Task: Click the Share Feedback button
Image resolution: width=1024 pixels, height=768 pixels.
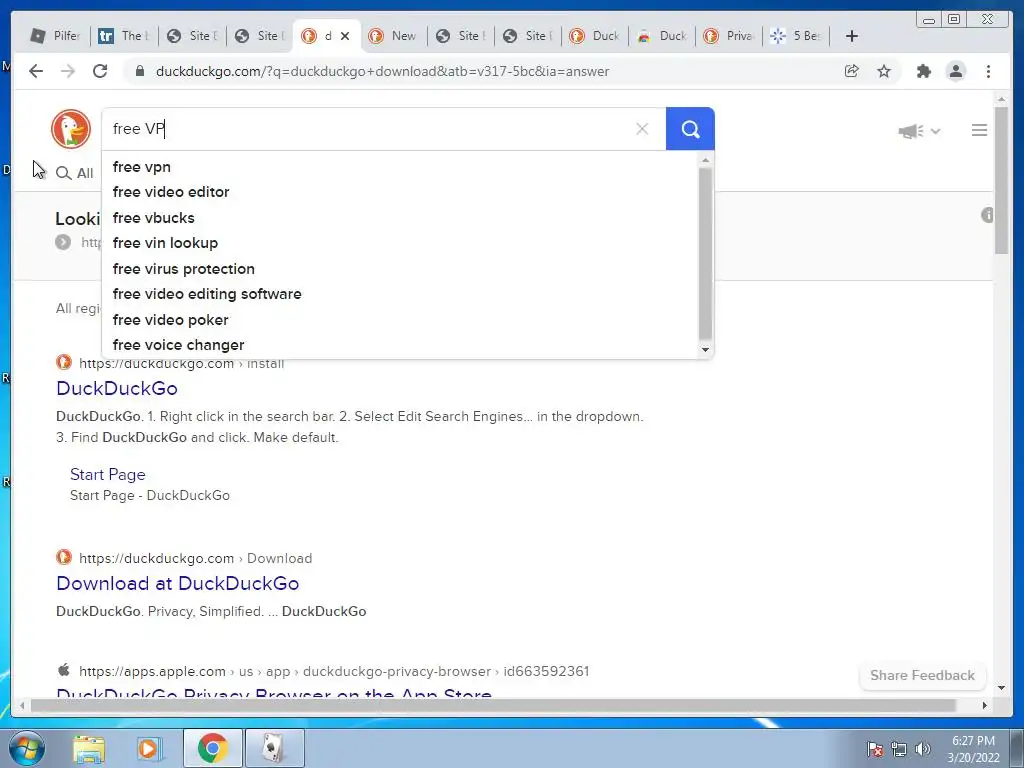Action: (x=922, y=675)
